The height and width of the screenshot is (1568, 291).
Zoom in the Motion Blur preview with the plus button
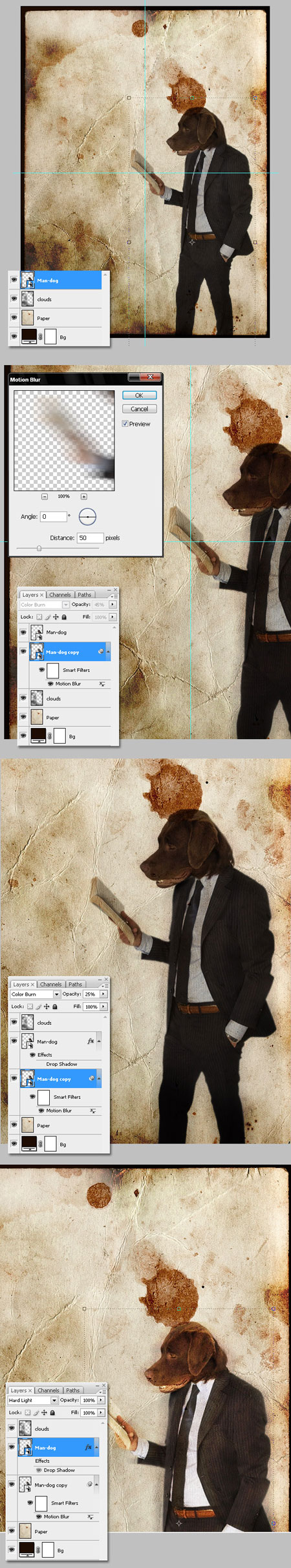point(83,496)
